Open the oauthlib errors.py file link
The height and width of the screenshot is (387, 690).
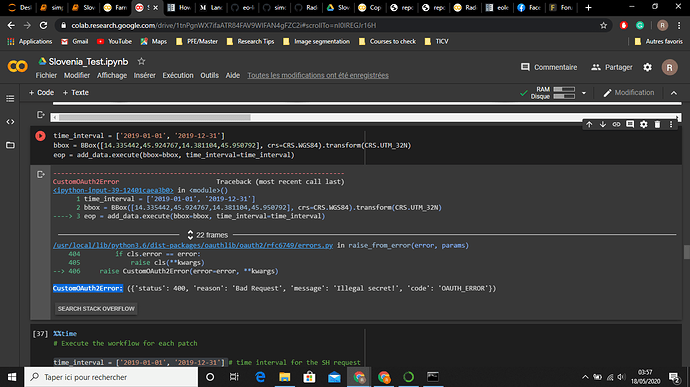[193, 245]
